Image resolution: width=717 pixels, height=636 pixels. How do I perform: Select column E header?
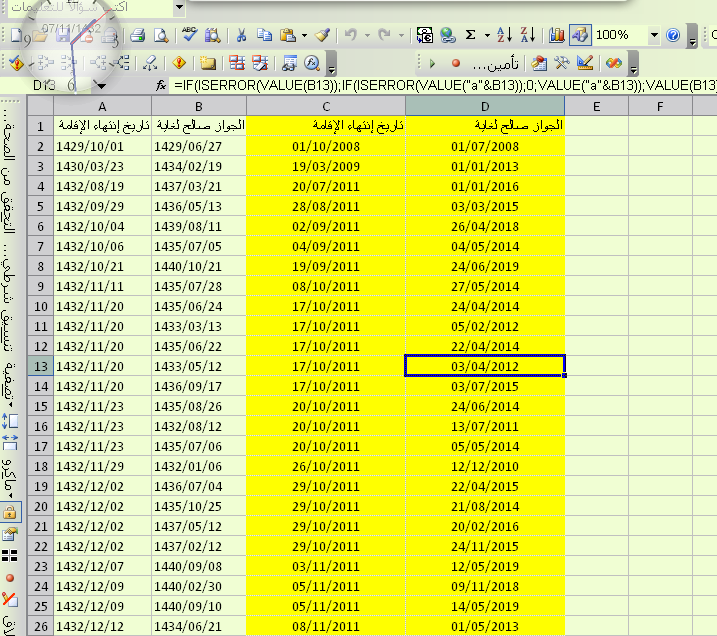(596, 106)
